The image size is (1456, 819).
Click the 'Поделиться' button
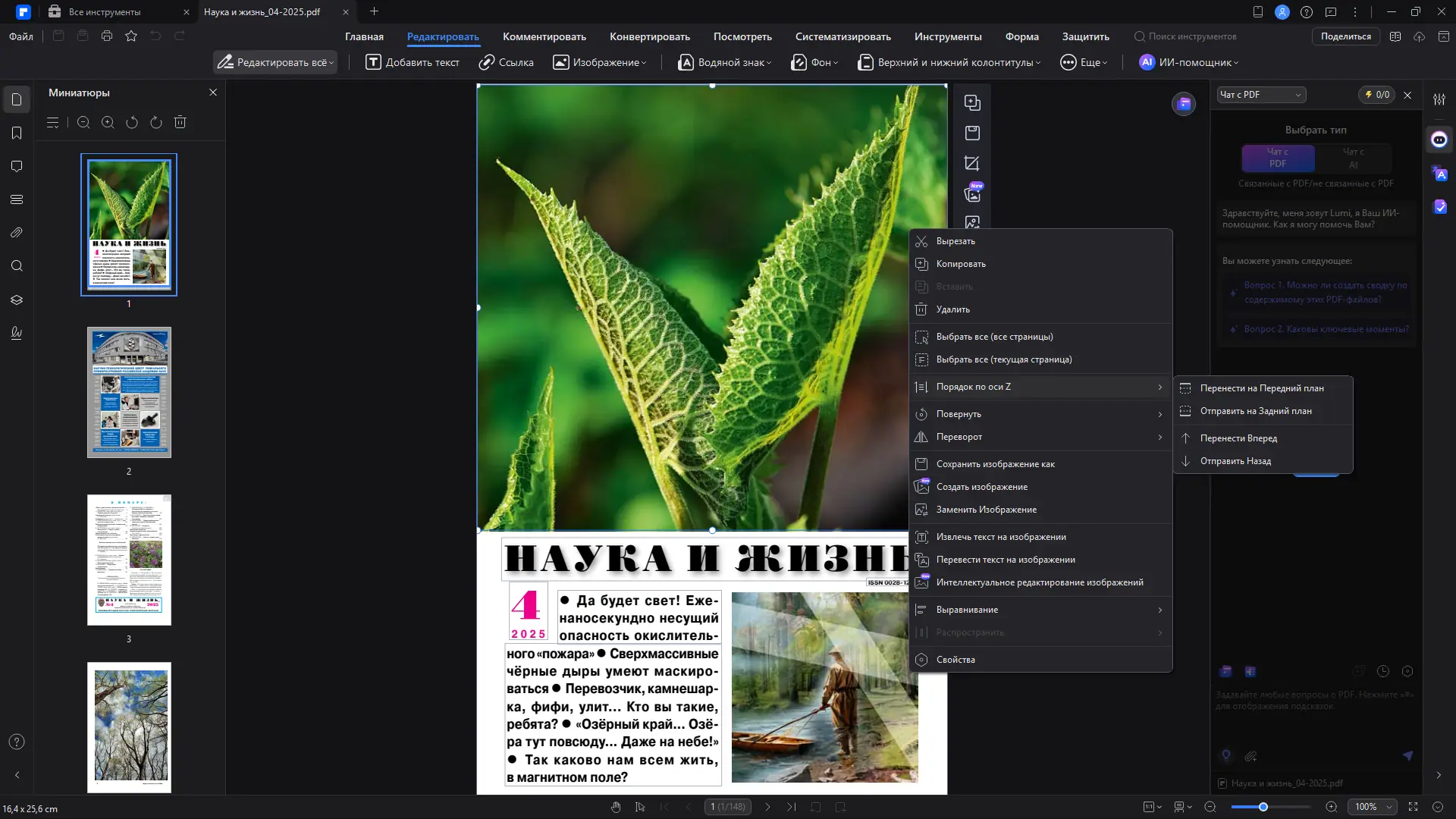point(1346,36)
